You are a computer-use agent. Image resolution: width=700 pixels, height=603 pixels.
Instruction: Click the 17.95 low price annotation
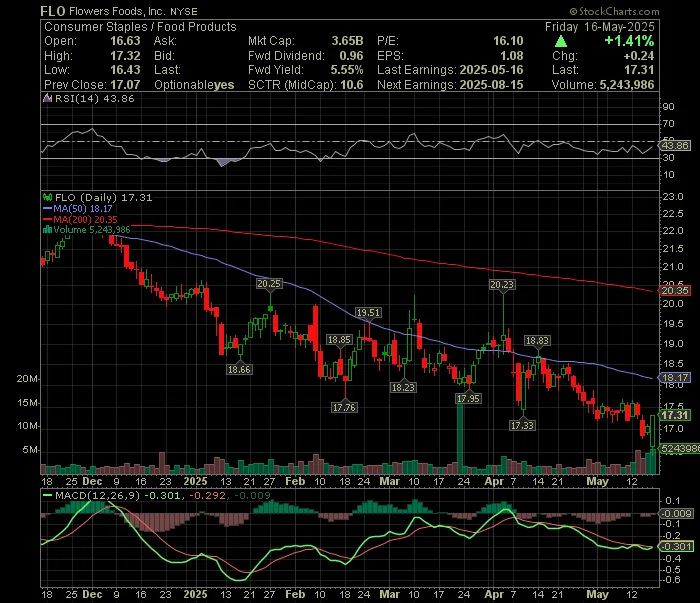click(x=468, y=399)
